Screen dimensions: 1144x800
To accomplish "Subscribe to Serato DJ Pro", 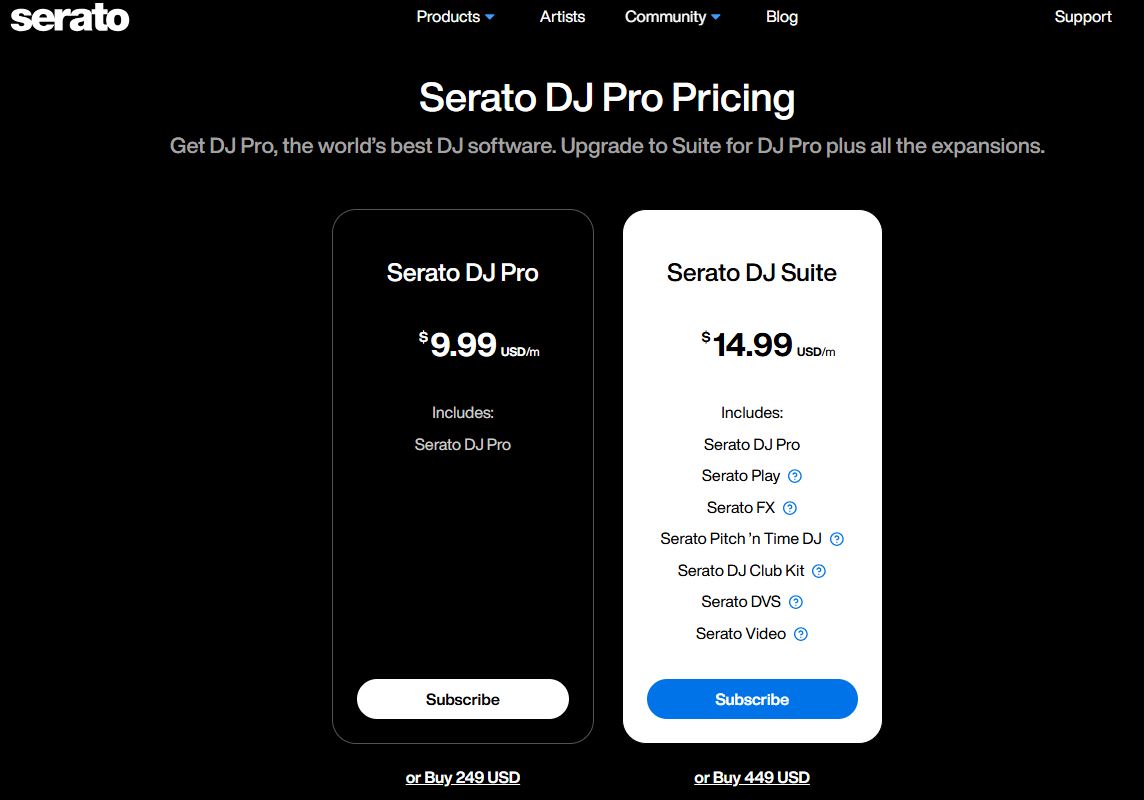I will point(462,699).
